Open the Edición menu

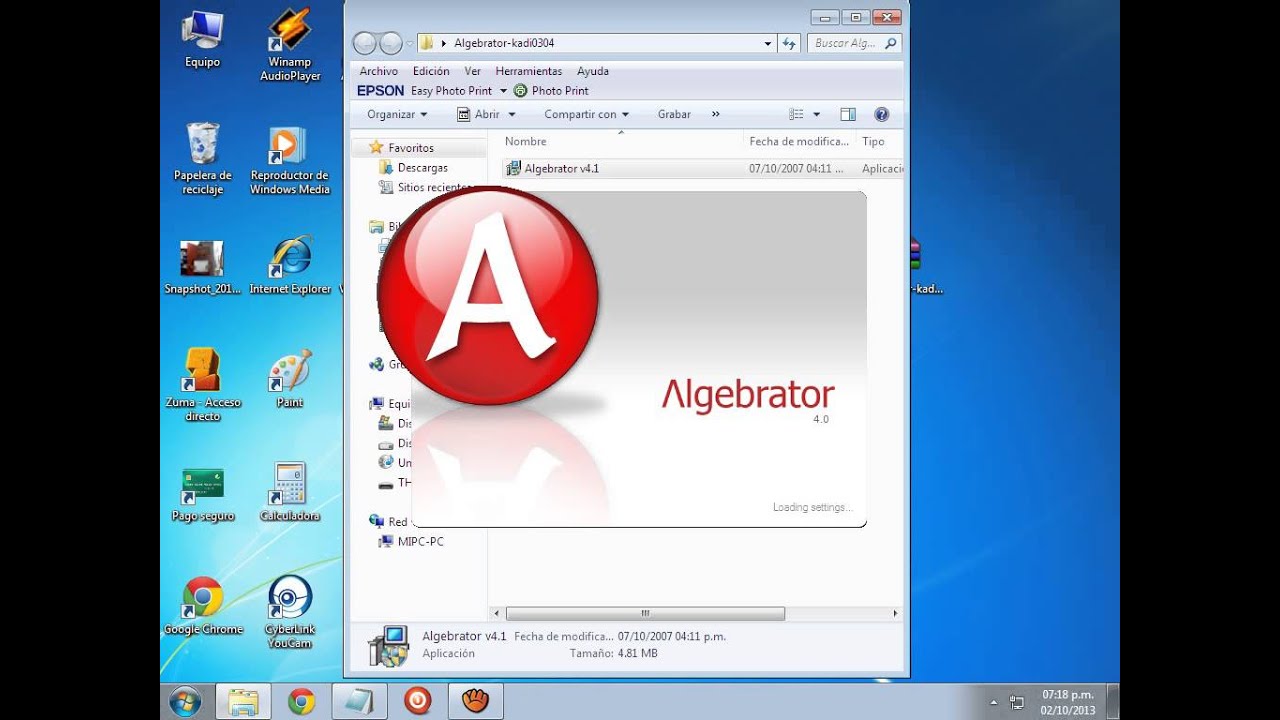(x=431, y=71)
